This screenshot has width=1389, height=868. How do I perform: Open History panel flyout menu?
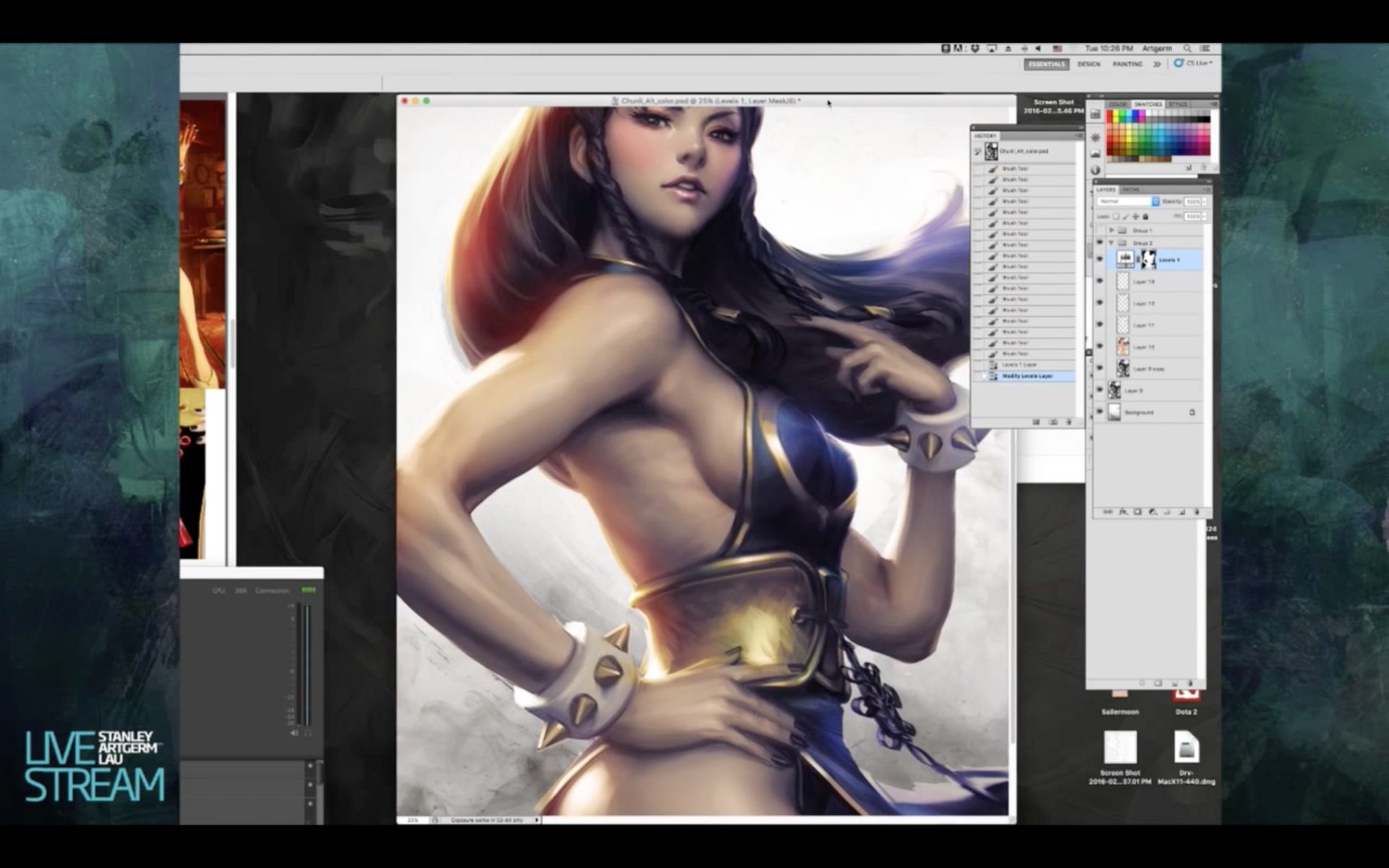(1078, 136)
